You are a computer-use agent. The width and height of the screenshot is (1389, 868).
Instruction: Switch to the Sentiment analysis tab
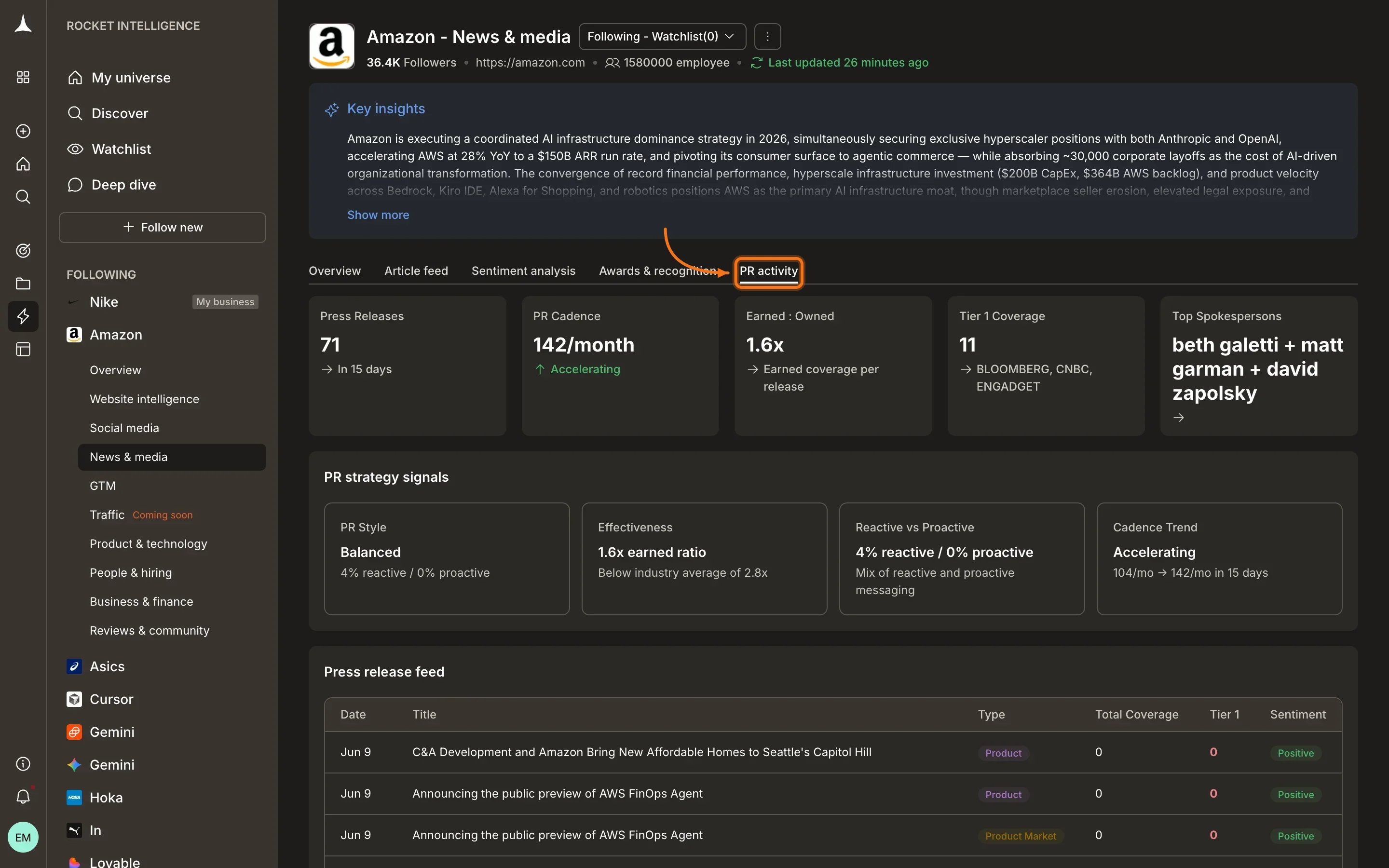(523, 271)
